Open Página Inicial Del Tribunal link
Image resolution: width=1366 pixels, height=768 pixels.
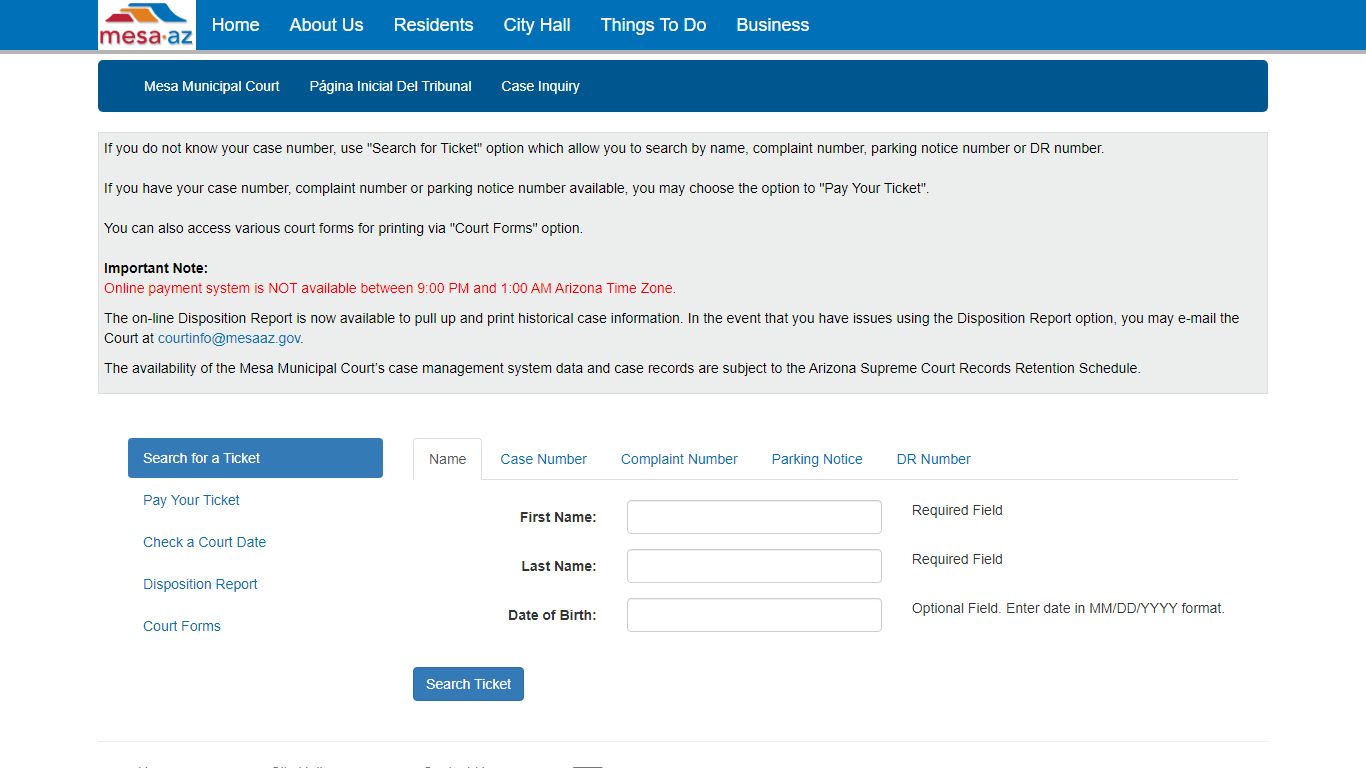tap(390, 86)
